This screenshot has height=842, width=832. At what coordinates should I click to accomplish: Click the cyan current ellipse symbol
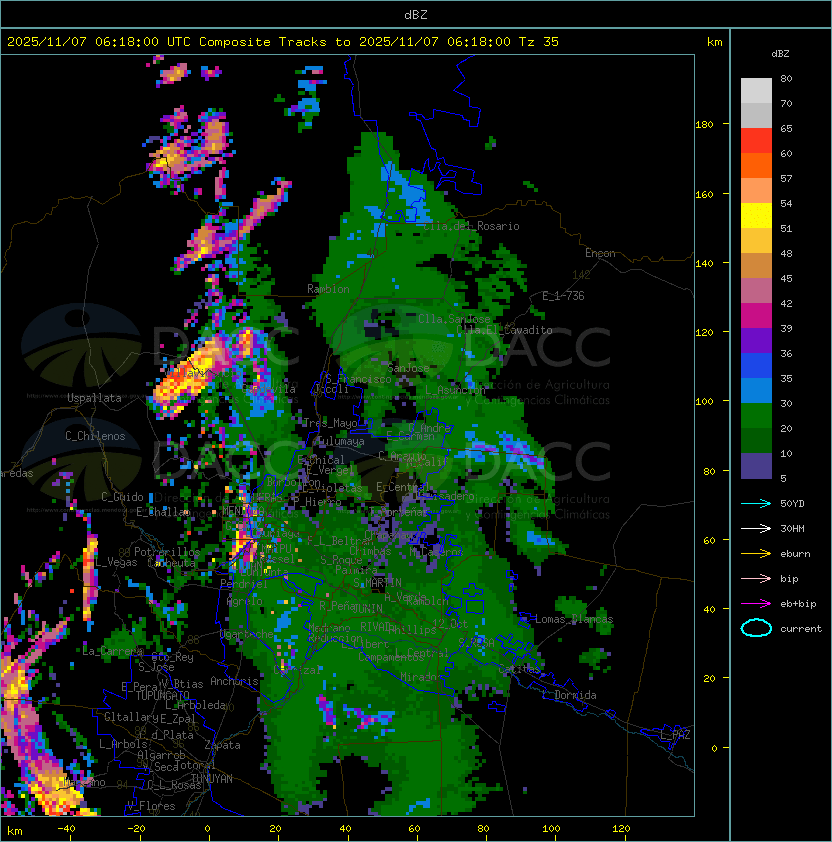pyautogui.click(x=756, y=628)
